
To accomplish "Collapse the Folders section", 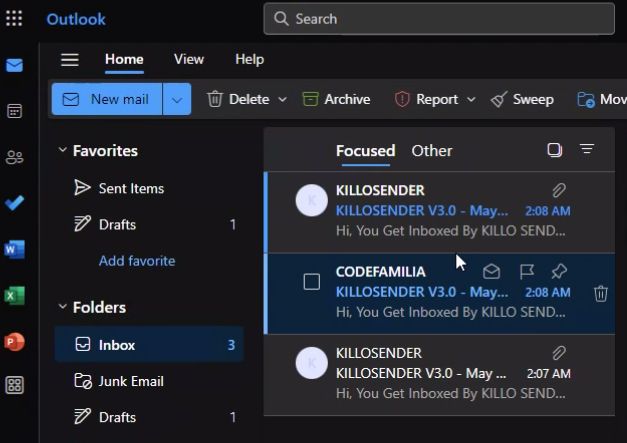I will (x=62, y=307).
